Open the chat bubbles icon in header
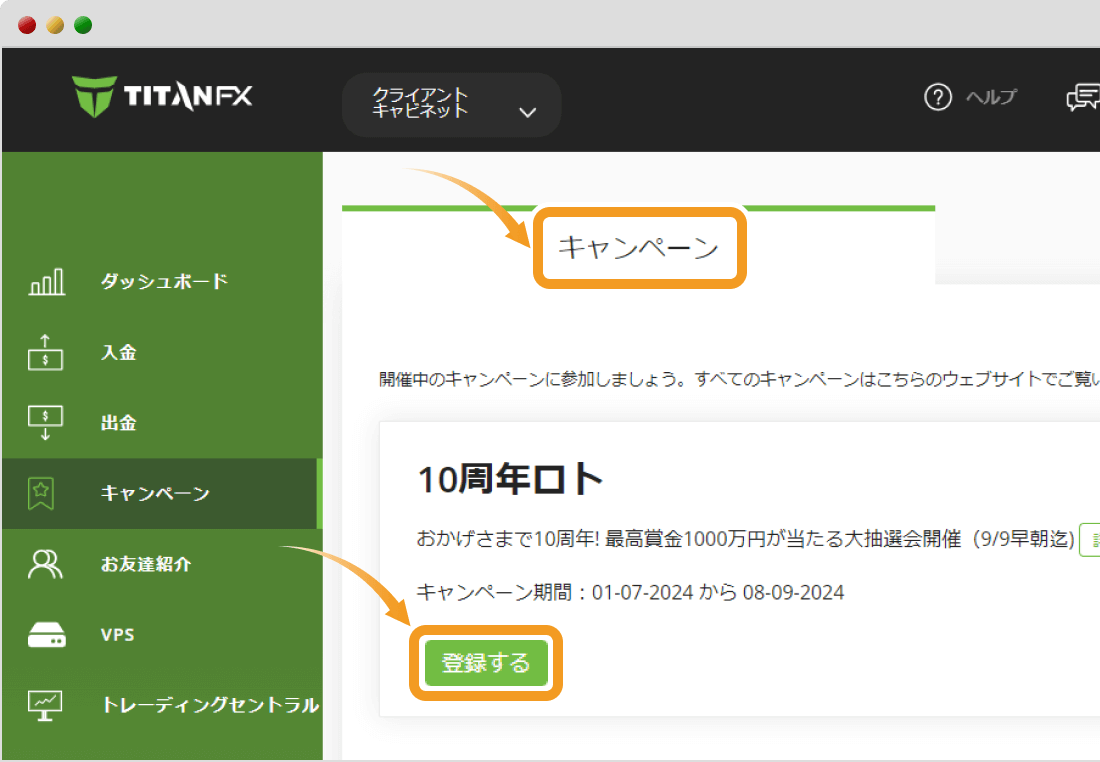 (1082, 97)
